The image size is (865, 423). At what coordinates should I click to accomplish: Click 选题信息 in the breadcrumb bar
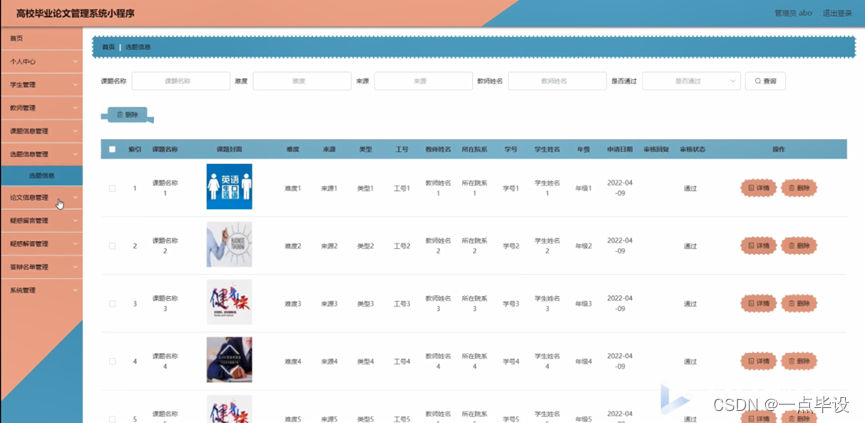[138, 47]
